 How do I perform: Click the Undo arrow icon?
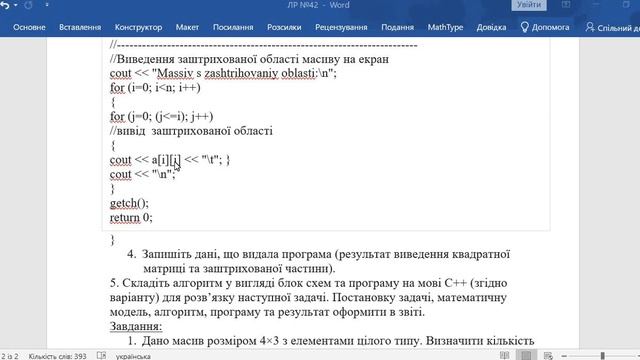click(x=4, y=5)
